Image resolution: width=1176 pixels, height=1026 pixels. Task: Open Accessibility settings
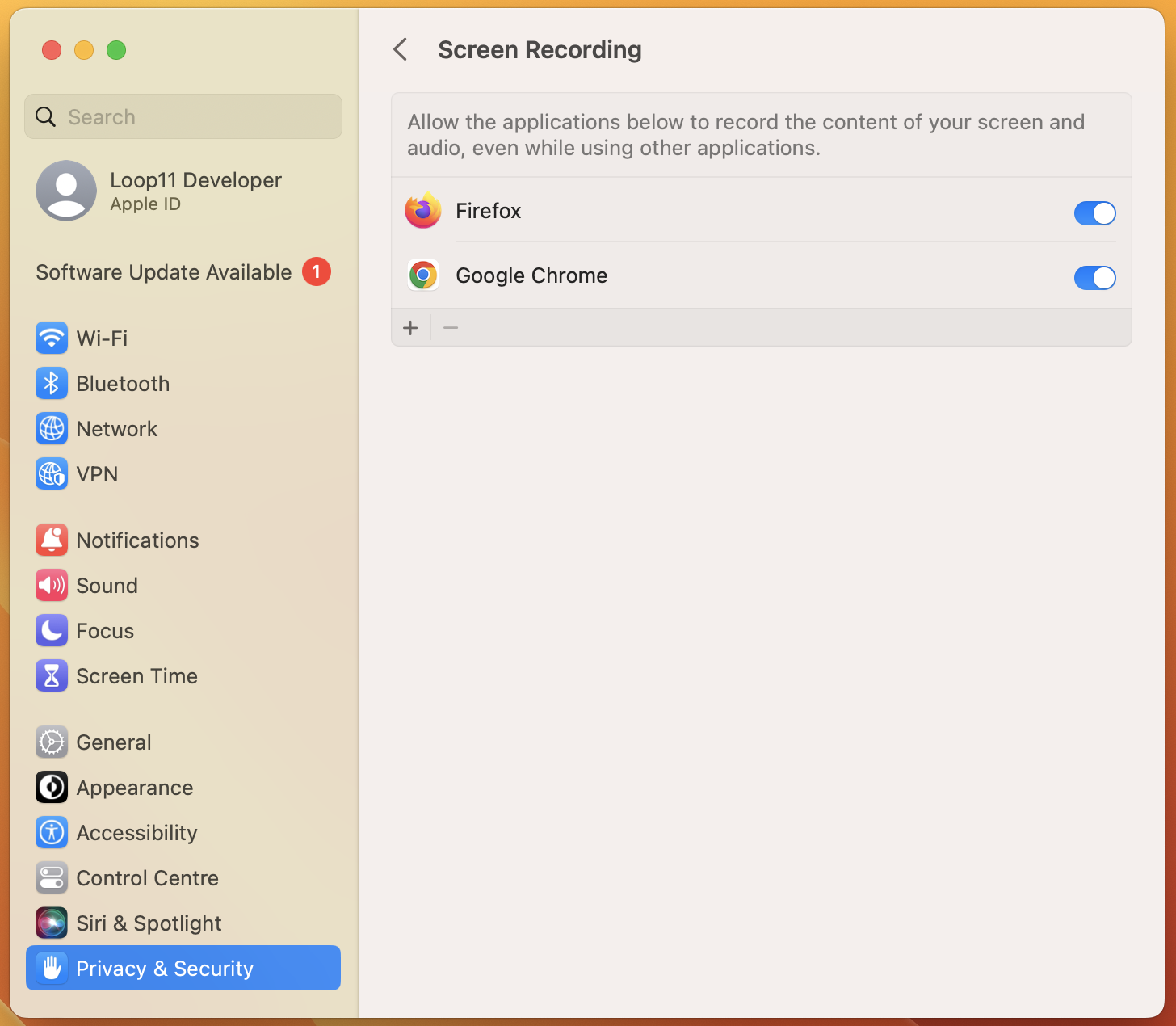(136, 832)
